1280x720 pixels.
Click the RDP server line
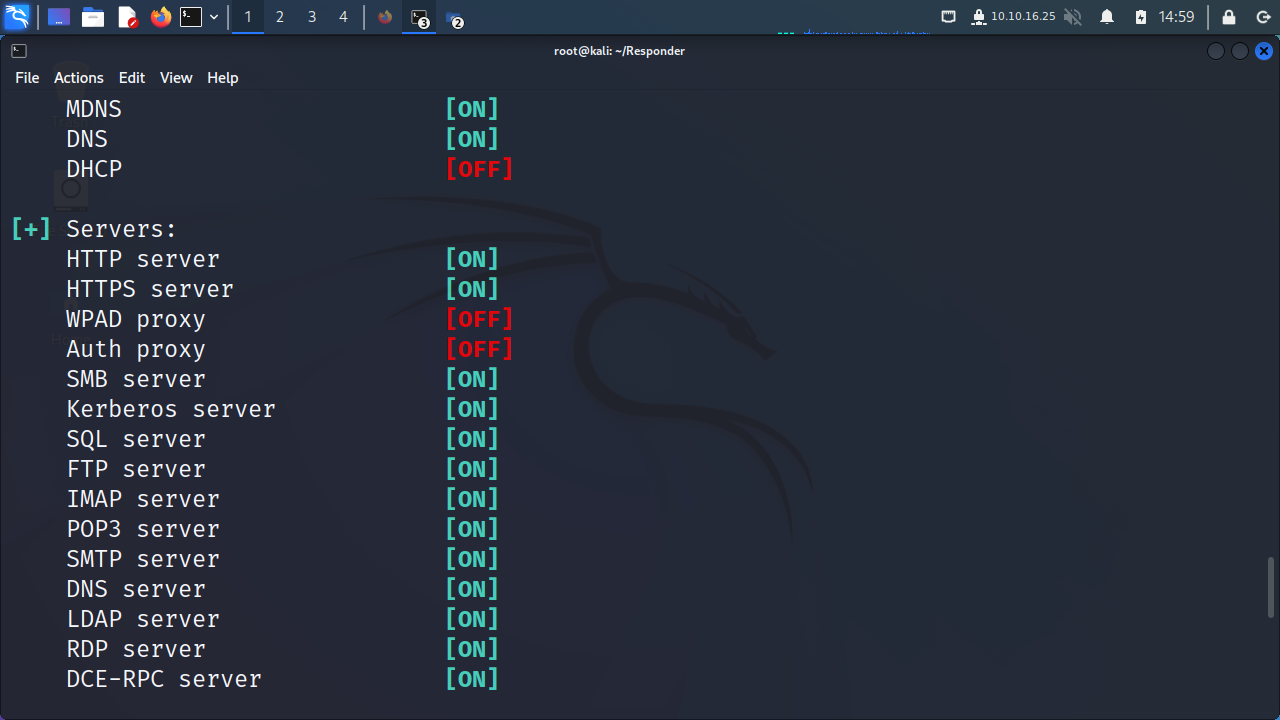(136, 649)
